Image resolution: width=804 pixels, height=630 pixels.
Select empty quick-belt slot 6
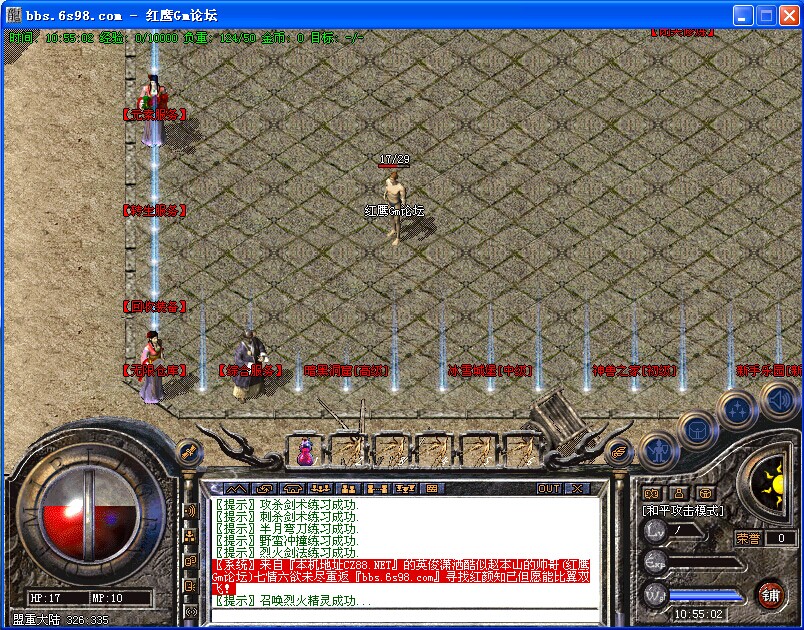(522, 451)
